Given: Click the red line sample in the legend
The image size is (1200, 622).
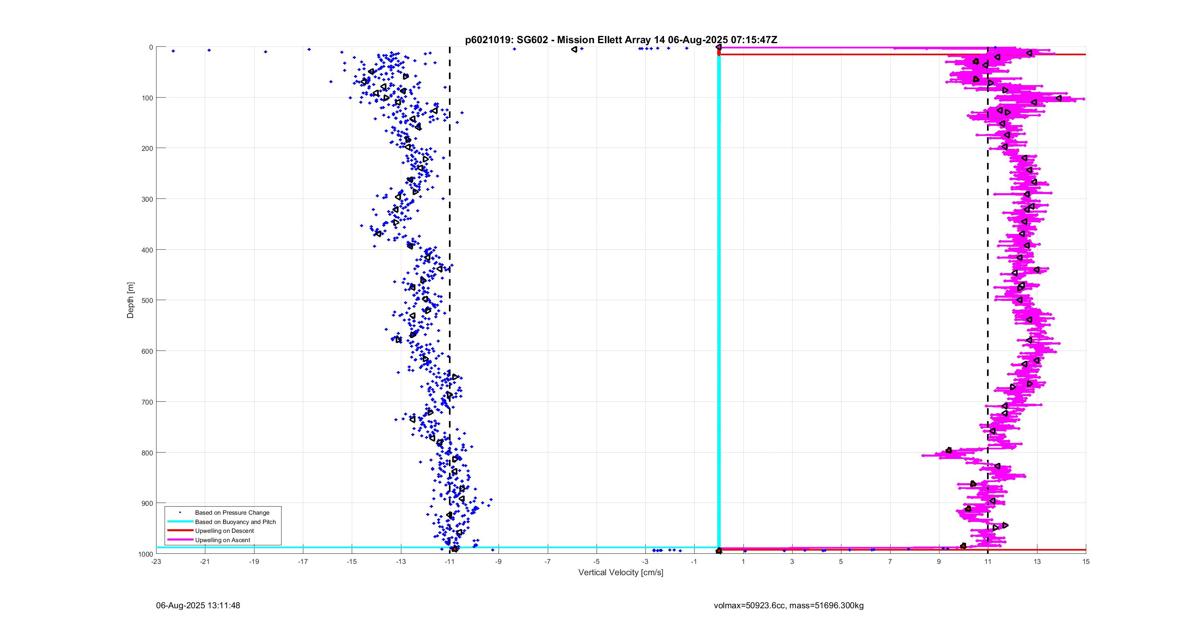Looking at the screenshot, I should click(x=179, y=531).
